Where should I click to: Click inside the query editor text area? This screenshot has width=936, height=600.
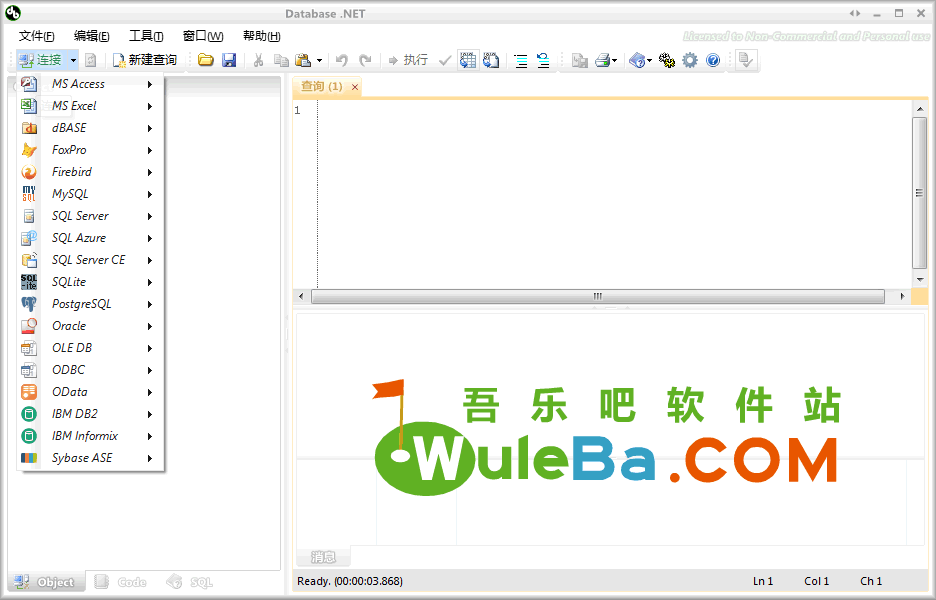(x=614, y=194)
